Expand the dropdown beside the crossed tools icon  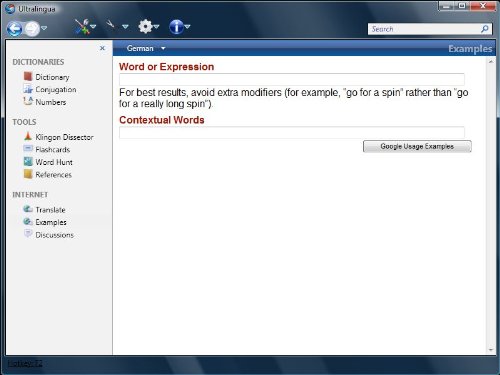93,26
